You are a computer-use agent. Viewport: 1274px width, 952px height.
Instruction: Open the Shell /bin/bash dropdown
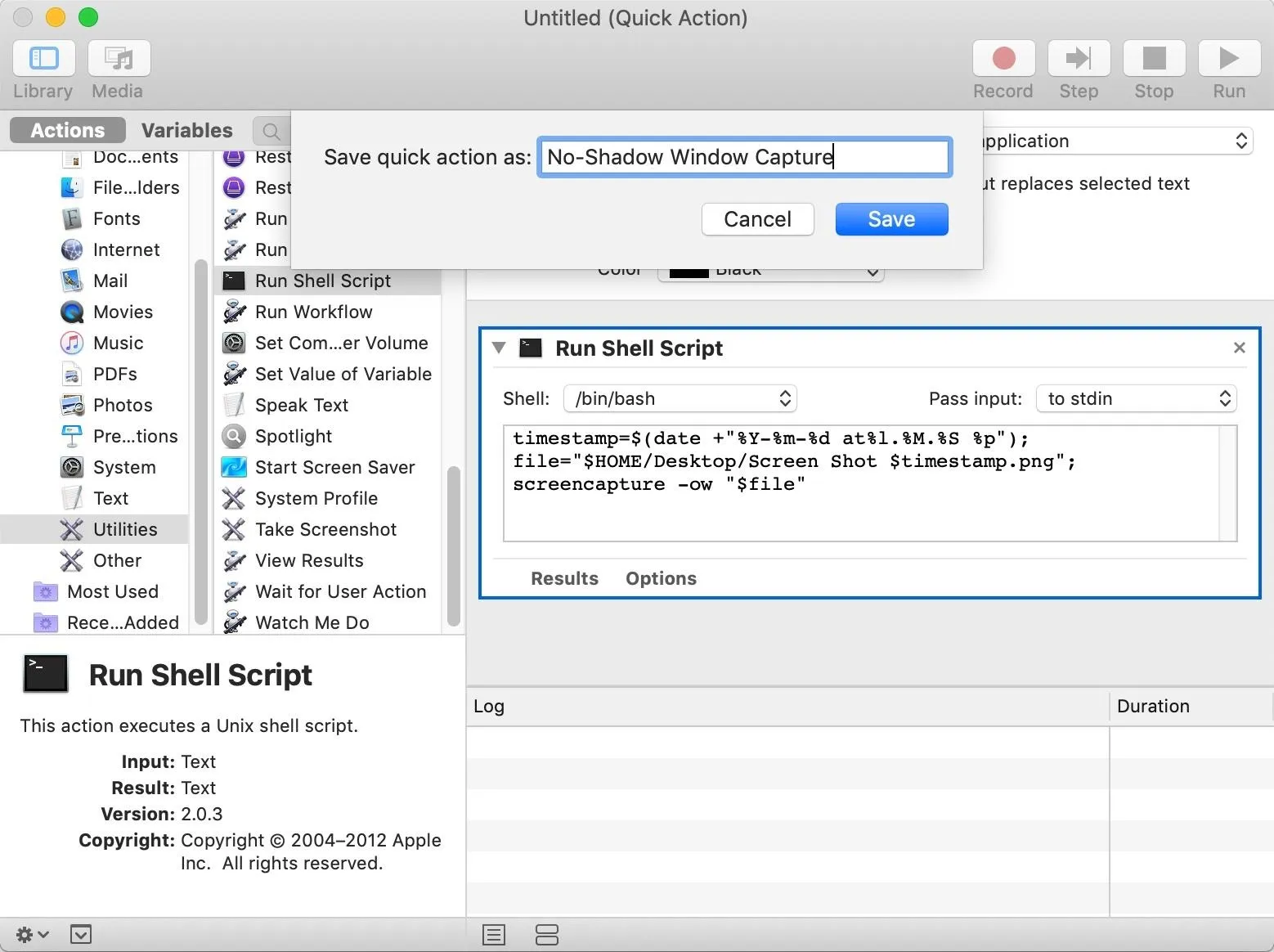point(680,398)
